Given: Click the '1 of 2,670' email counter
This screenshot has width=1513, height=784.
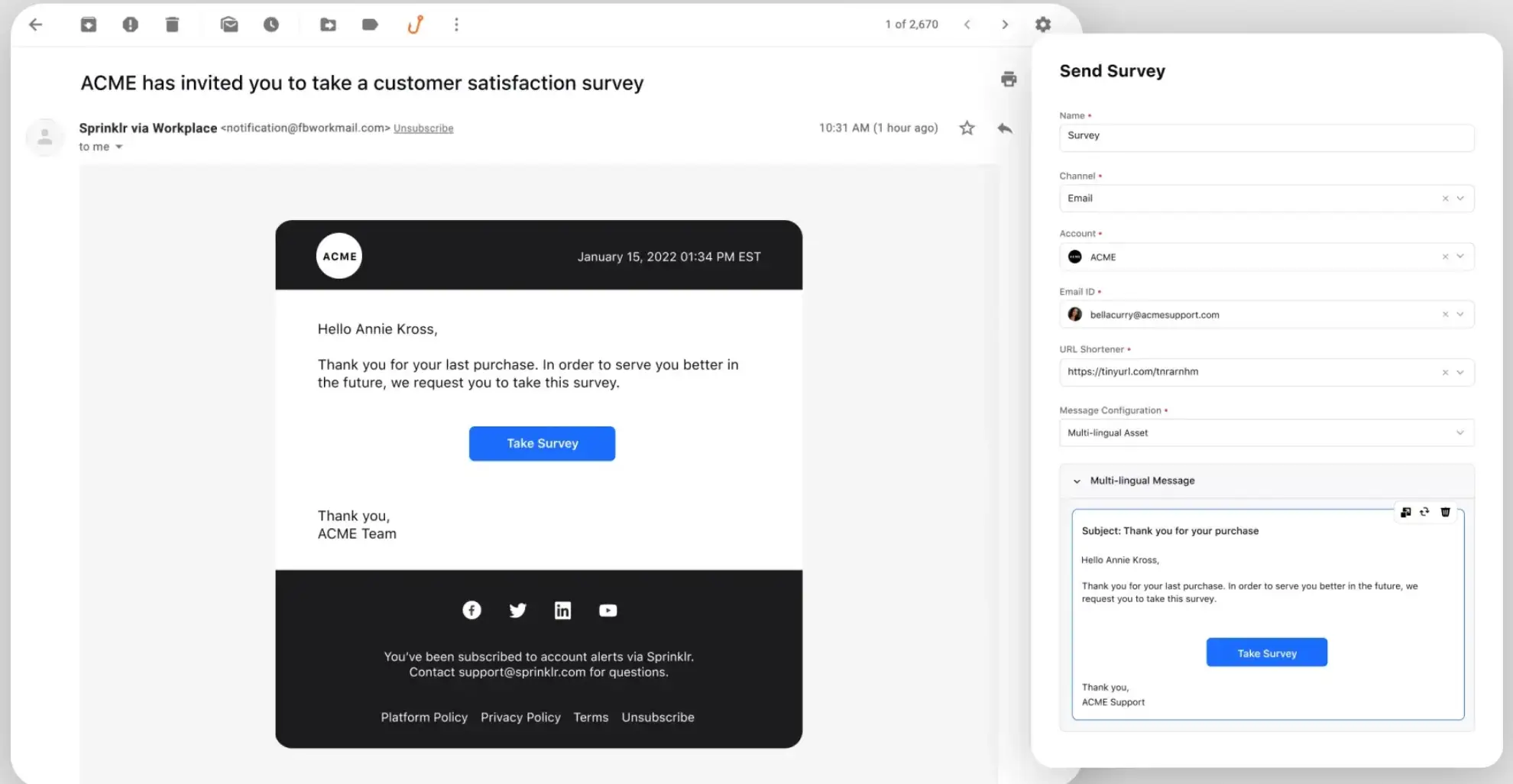Looking at the screenshot, I should pos(912,24).
